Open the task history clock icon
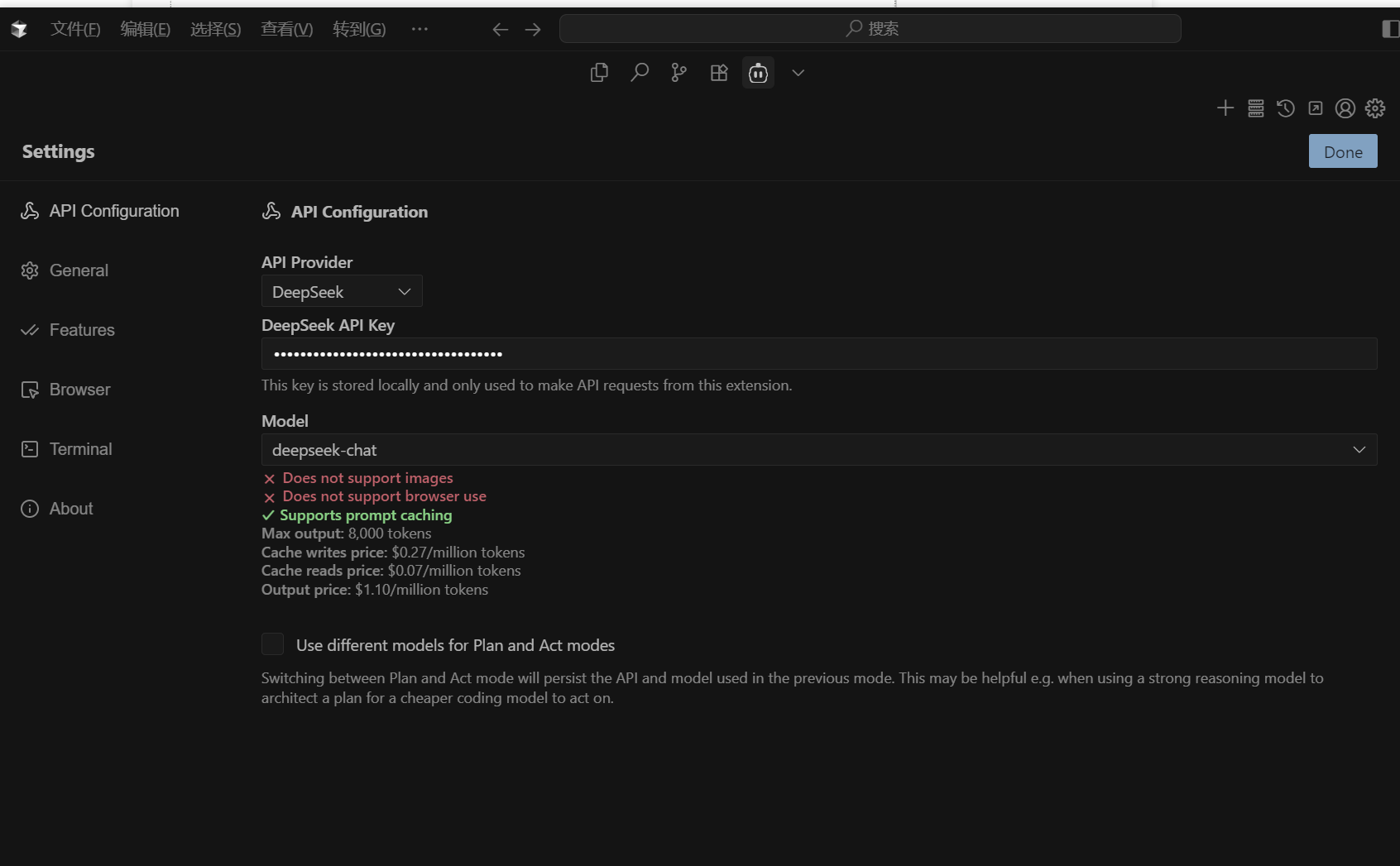This screenshot has width=1400, height=866. (x=1285, y=108)
